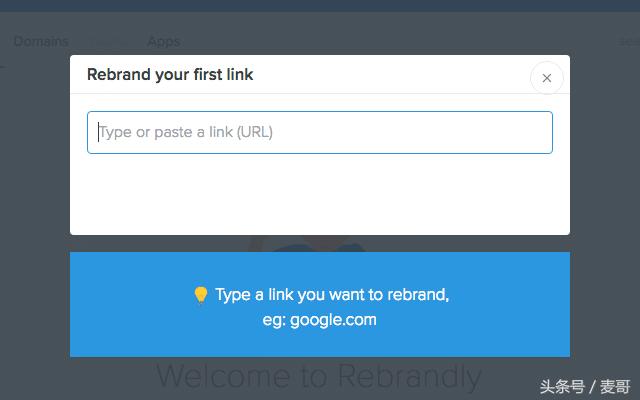This screenshot has width=640, height=400.
Task: Click the dimmed overlay right of the dialog
Action: click(605, 200)
